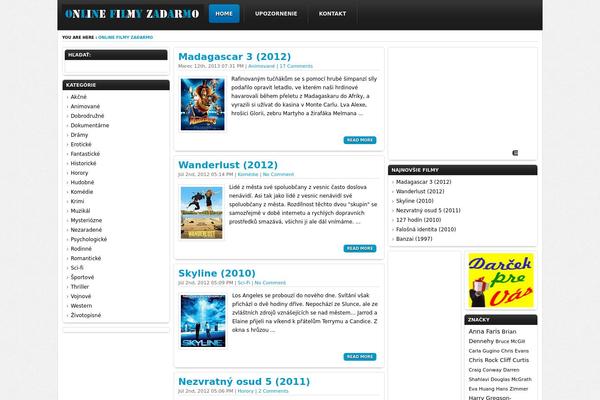Click the Skyline movie poster thumbnail
The image size is (600, 400).
tap(203, 321)
